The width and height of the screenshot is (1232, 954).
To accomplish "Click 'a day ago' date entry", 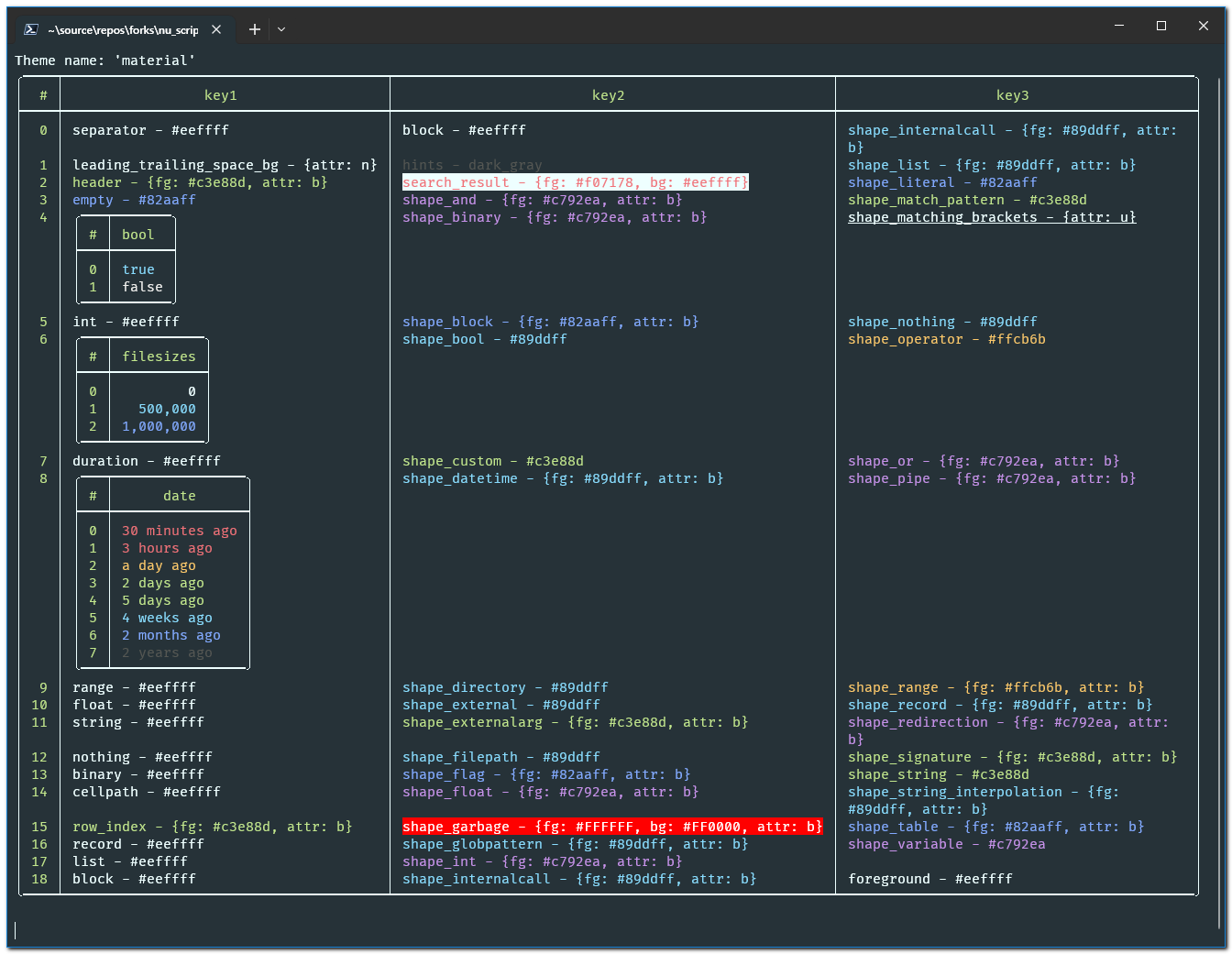I will tap(159, 565).
